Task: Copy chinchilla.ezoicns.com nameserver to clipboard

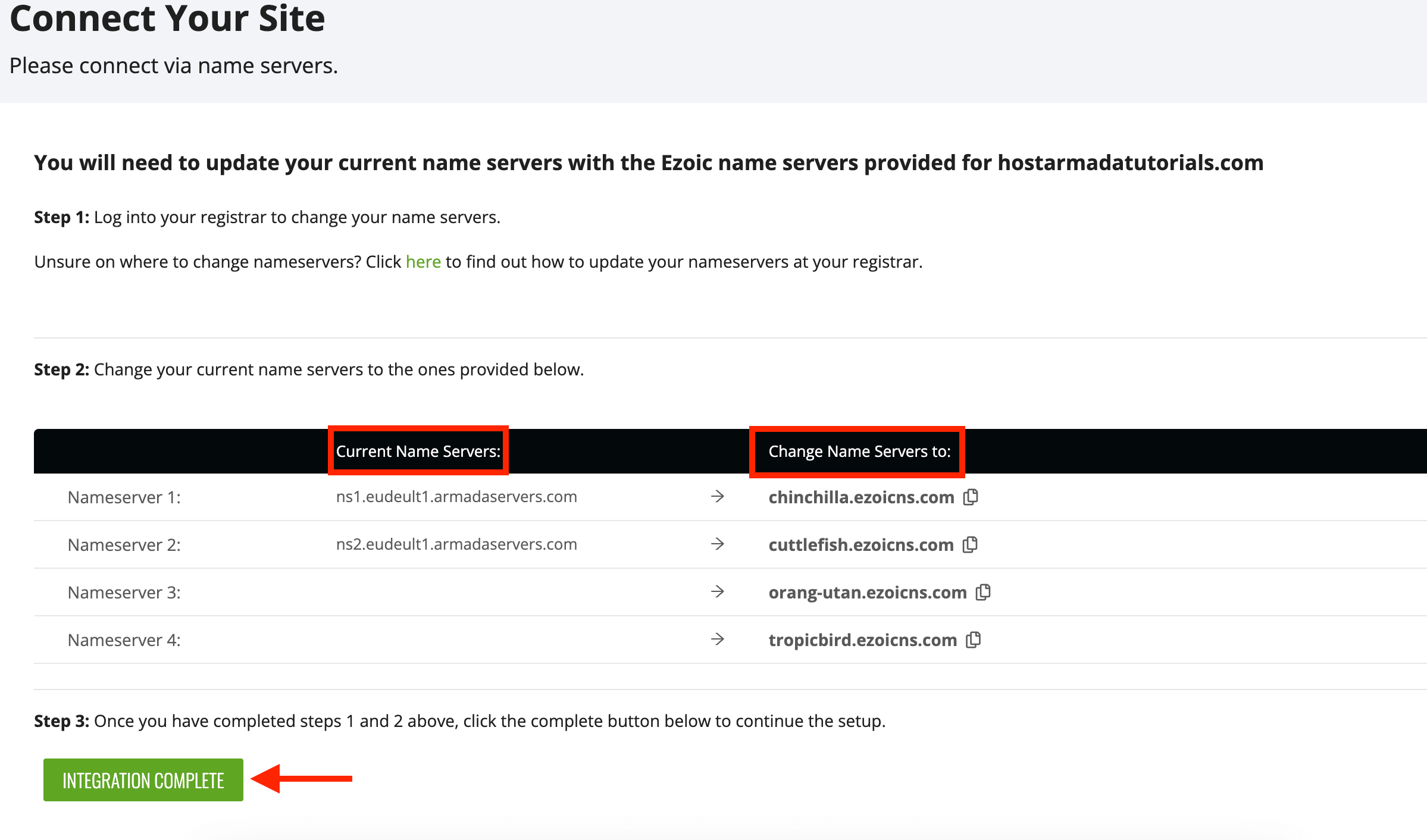Action: pyautogui.click(x=971, y=497)
